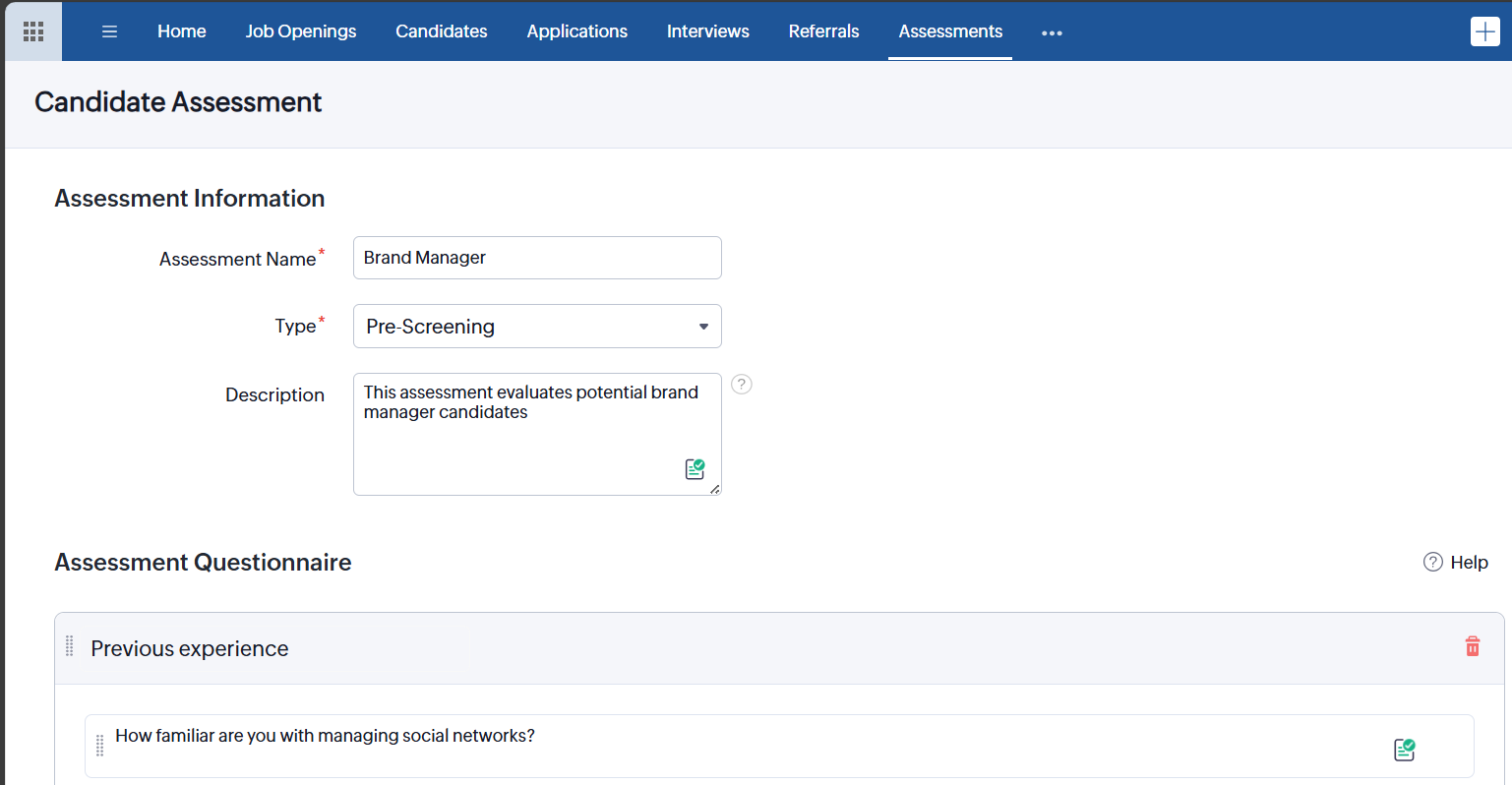Open the Job Openings tab

[301, 31]
